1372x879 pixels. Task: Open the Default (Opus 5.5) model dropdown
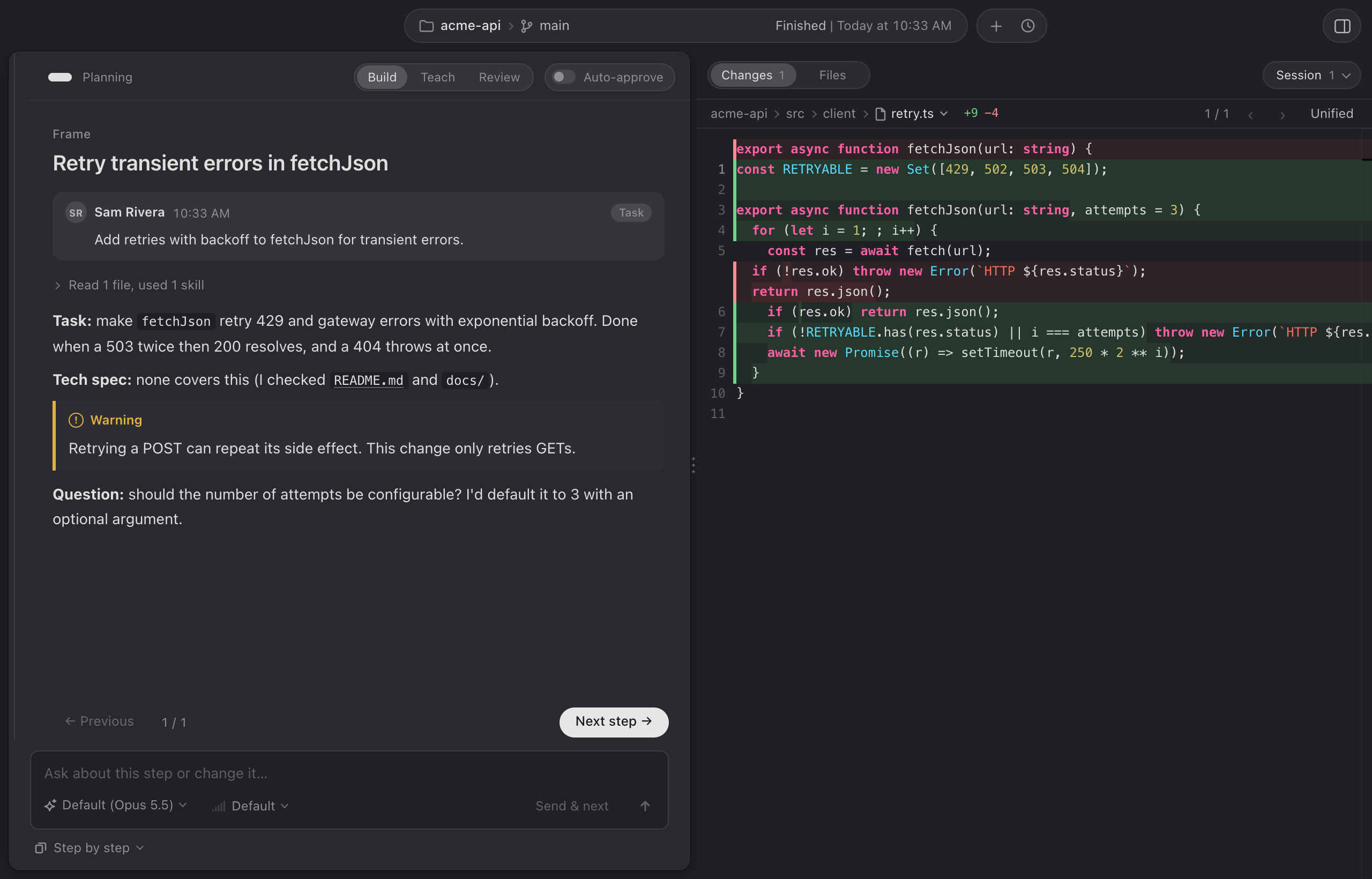(116, 806)
